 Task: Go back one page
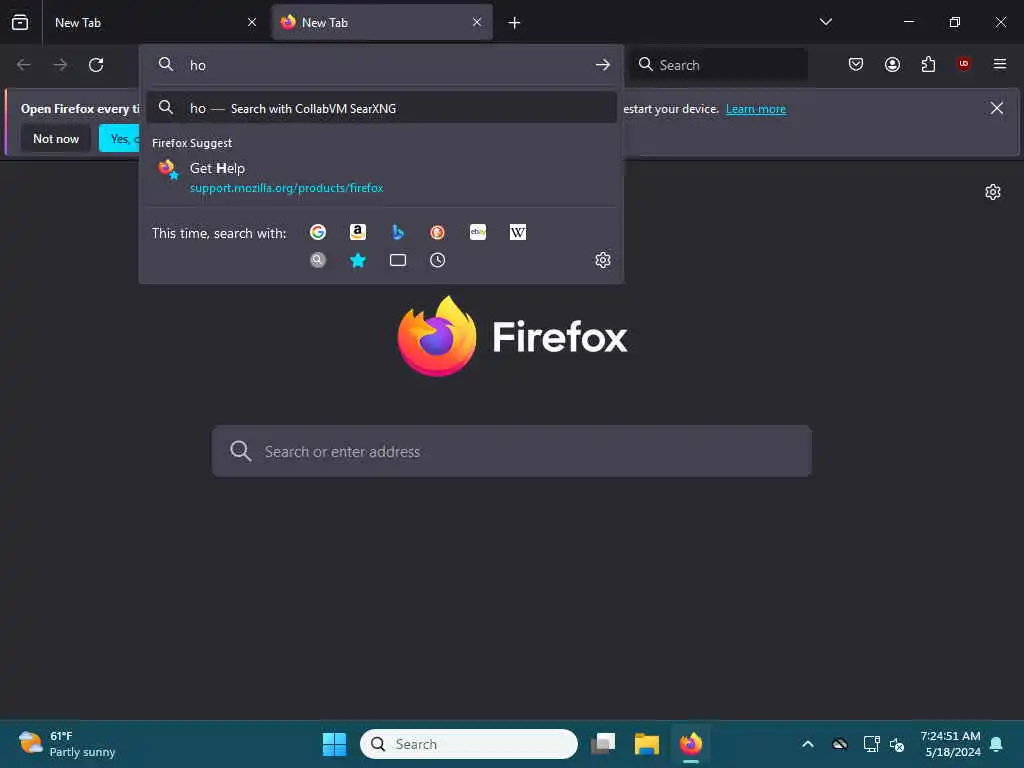(24, 65)
